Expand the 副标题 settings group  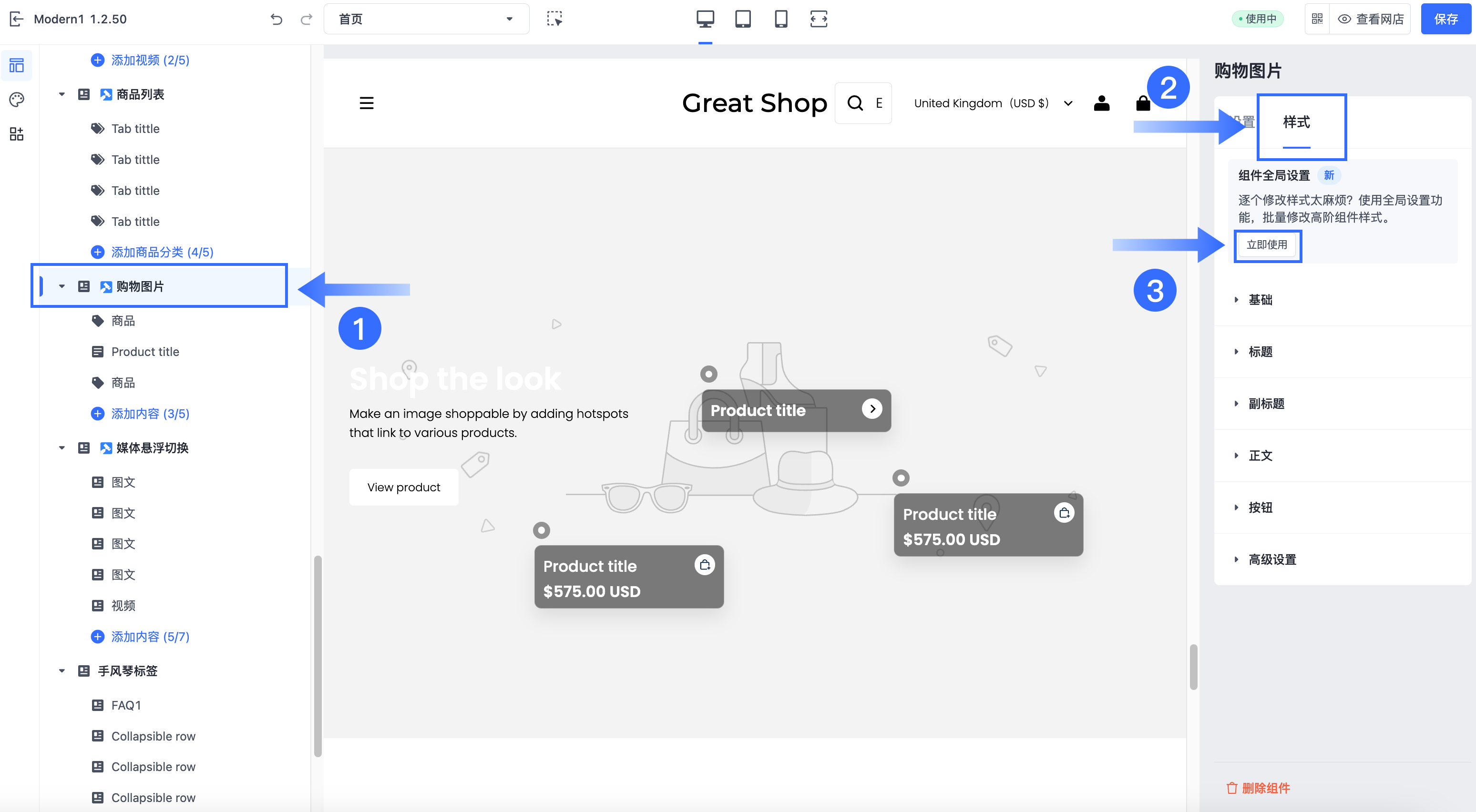tap(1342, 404)
